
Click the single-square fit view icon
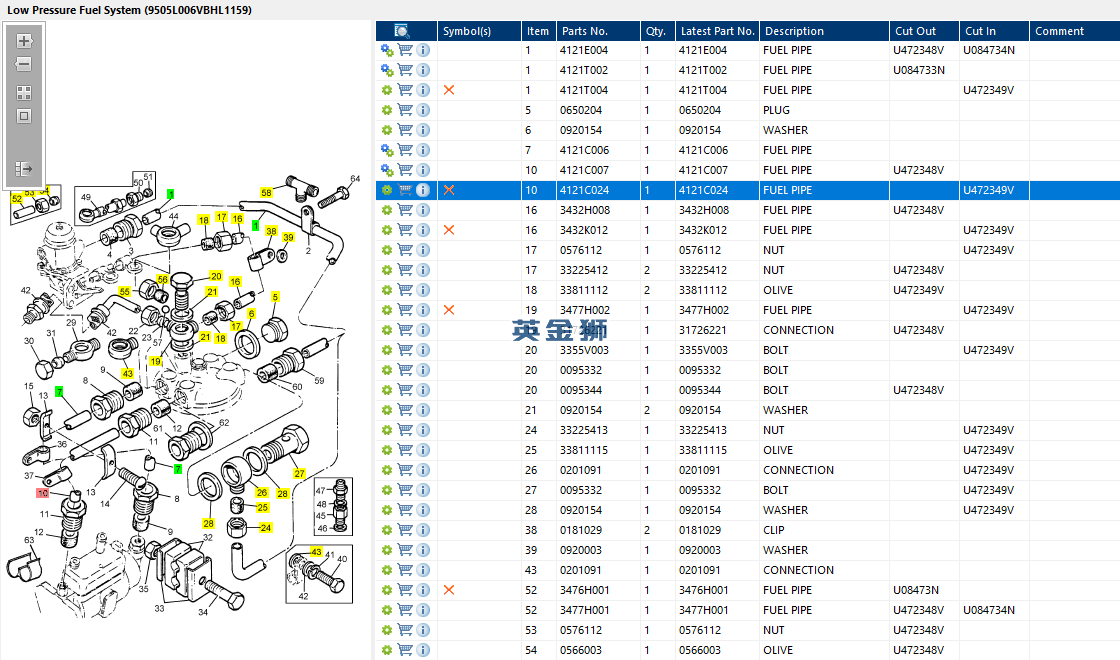click(24, 116)
